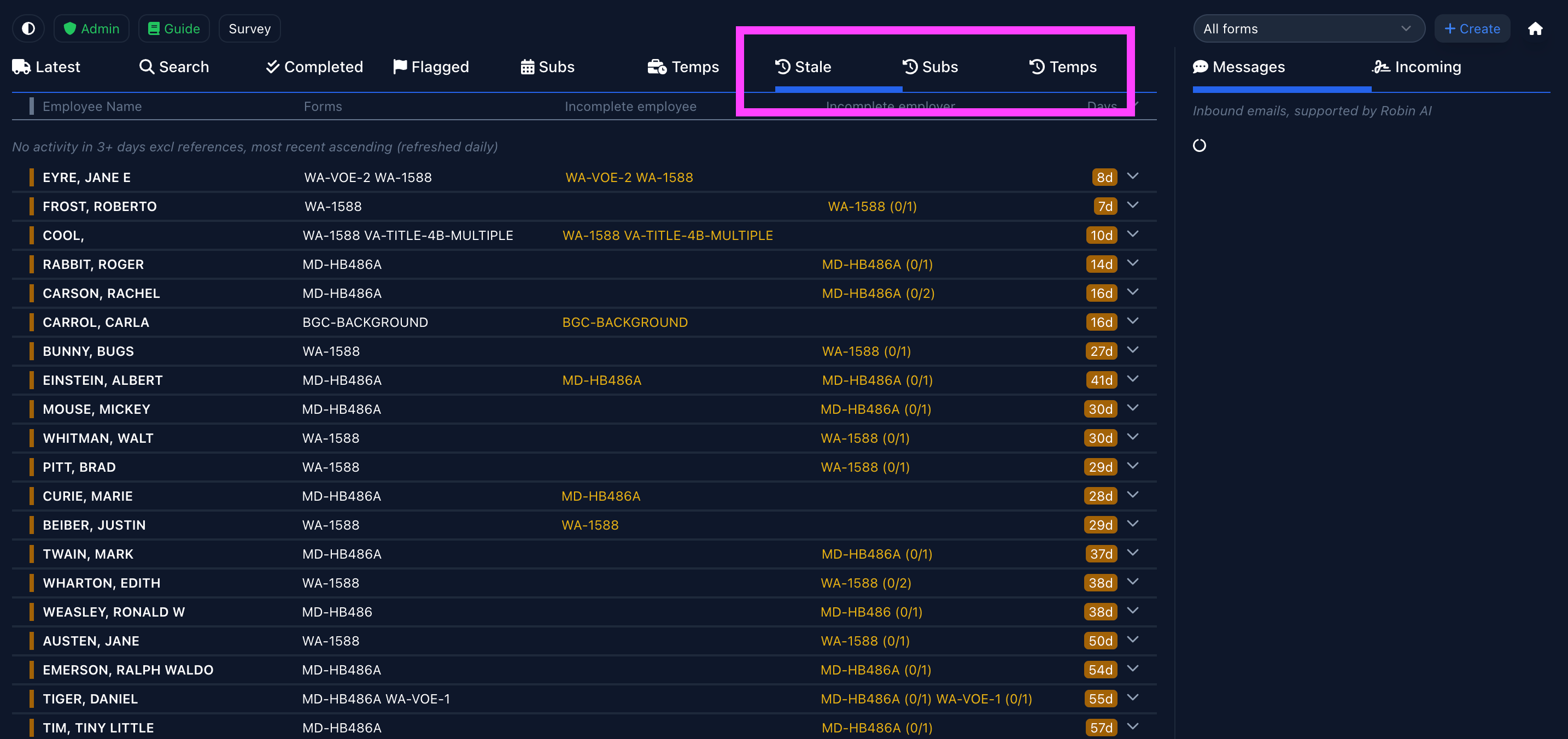The height and width of the screenshot is (739, 1568).
Task: Click the orange marker beside FROST, ROBERTO
Action: point(31,207)
